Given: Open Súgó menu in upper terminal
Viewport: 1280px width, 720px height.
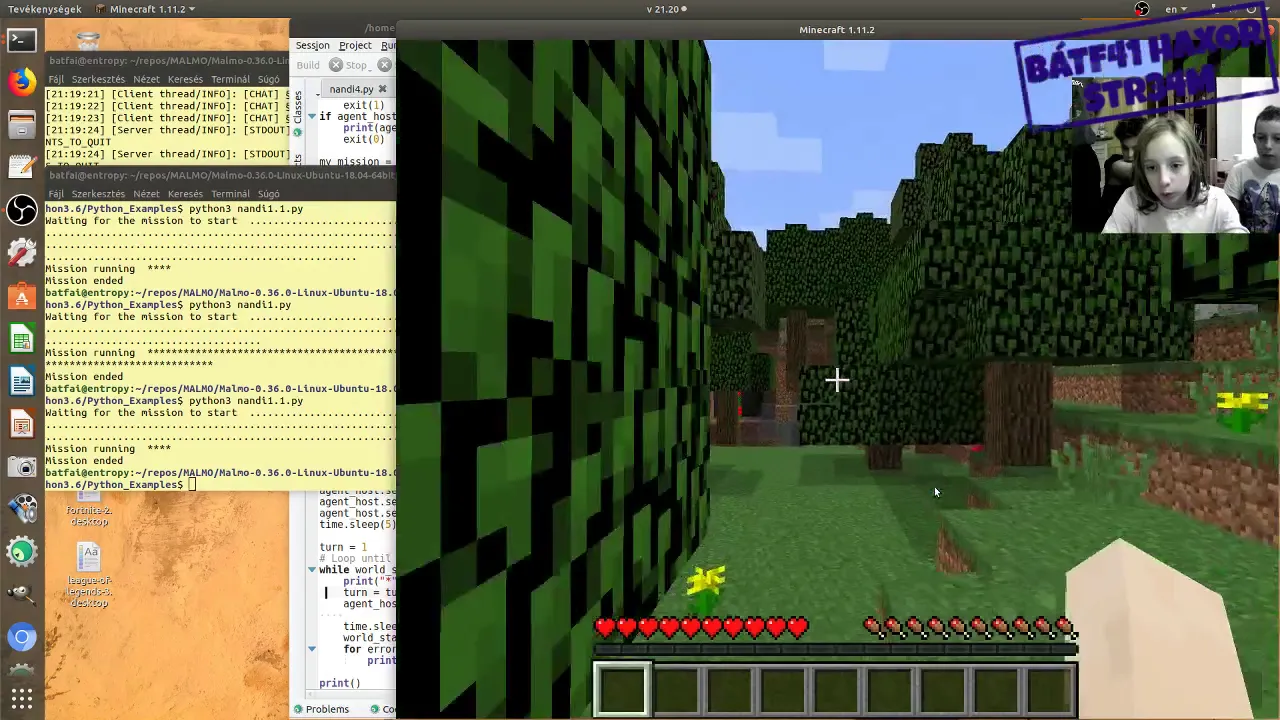Looking at the screenshot, I should pos(268,79).
